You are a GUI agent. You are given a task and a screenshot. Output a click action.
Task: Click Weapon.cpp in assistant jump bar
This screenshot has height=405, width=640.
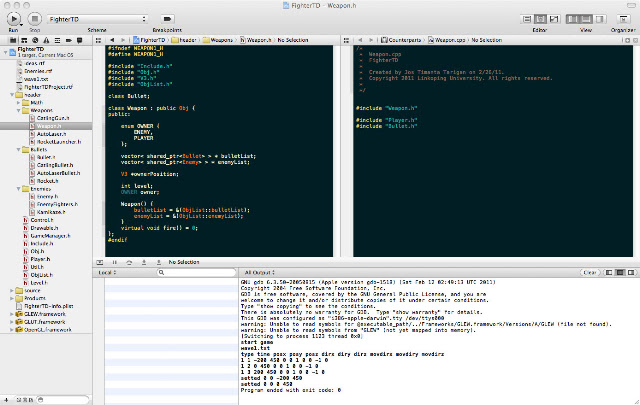coord(447,40)
